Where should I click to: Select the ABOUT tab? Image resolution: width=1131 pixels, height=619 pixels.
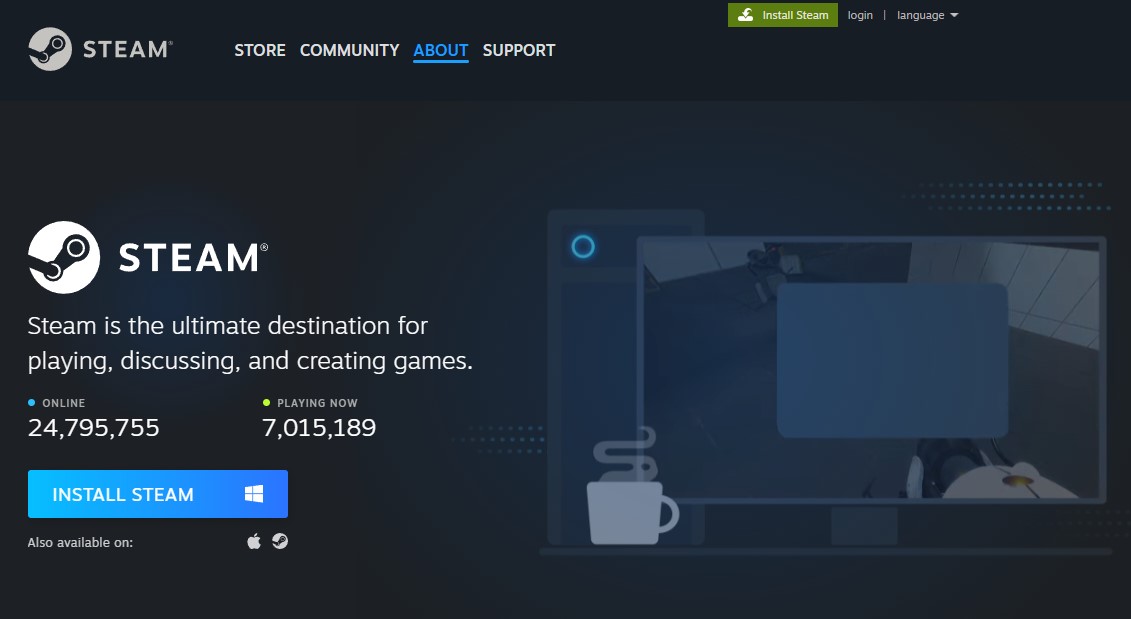click(x=440, y=50)
